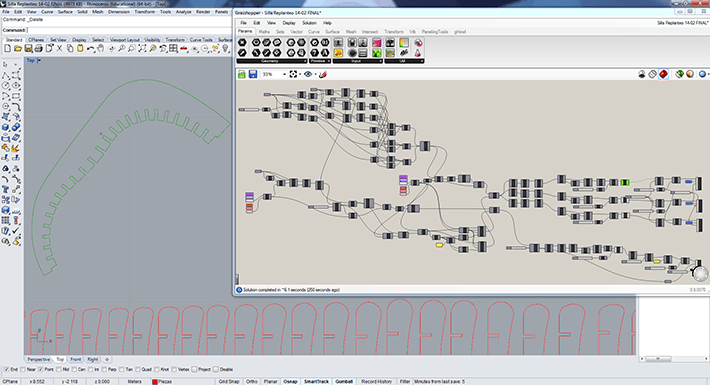Open the zoom extents dropdown arrow in Grasshopper
This screenshot has height=385, width=710.
pyautogui.click(x=300, y=74)
